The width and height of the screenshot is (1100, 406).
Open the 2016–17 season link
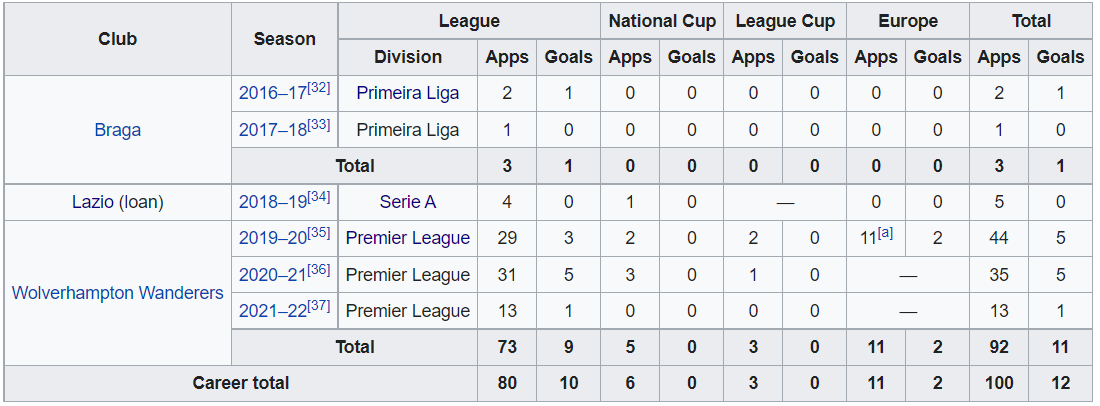click(273, 93)
